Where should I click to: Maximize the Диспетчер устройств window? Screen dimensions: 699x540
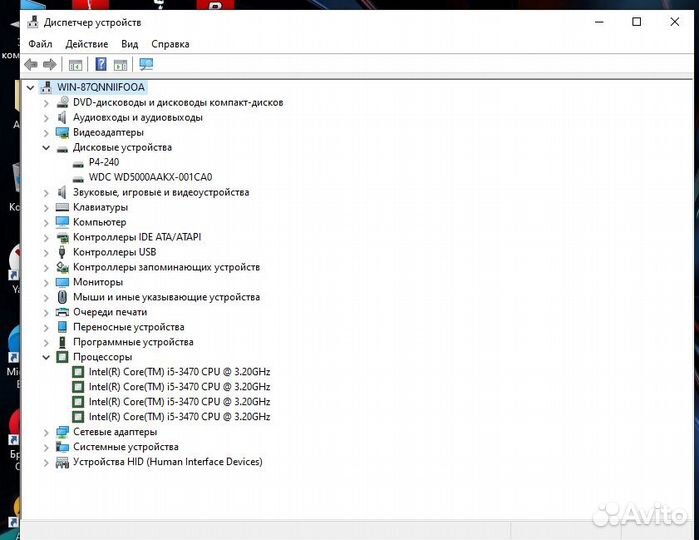(637, 22)
